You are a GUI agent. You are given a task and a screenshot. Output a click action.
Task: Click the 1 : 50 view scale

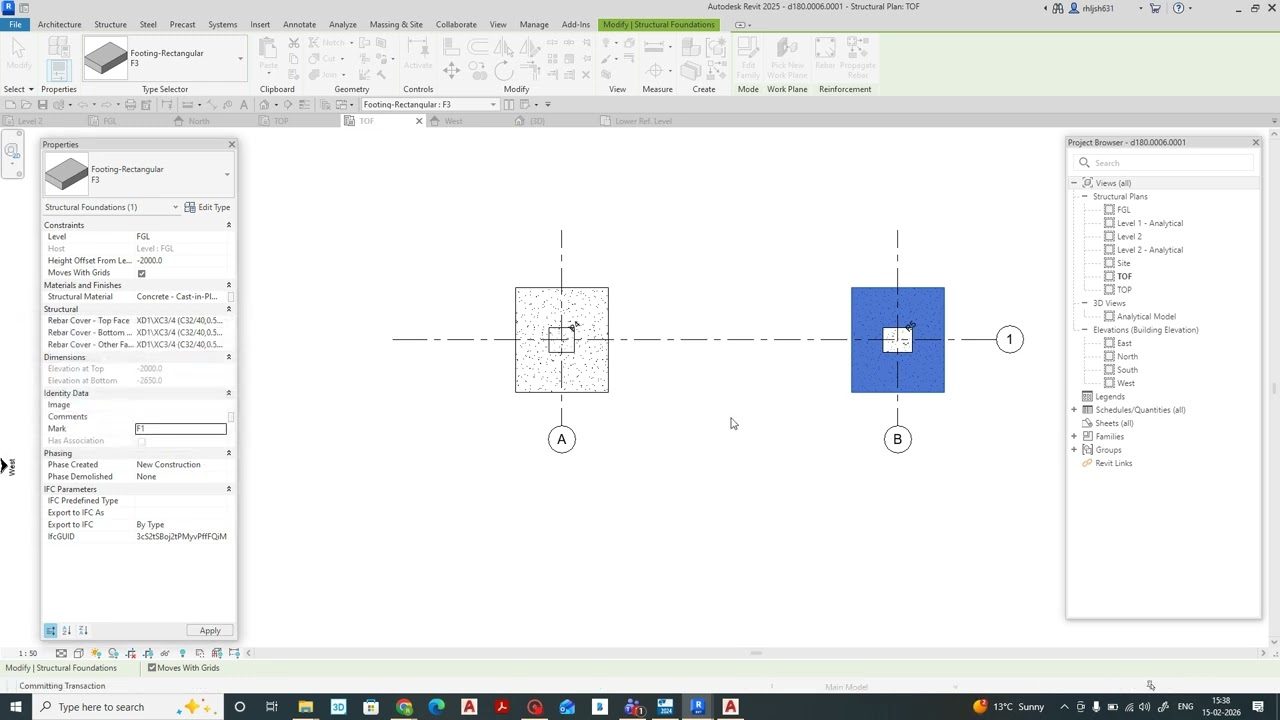point(28,653)
